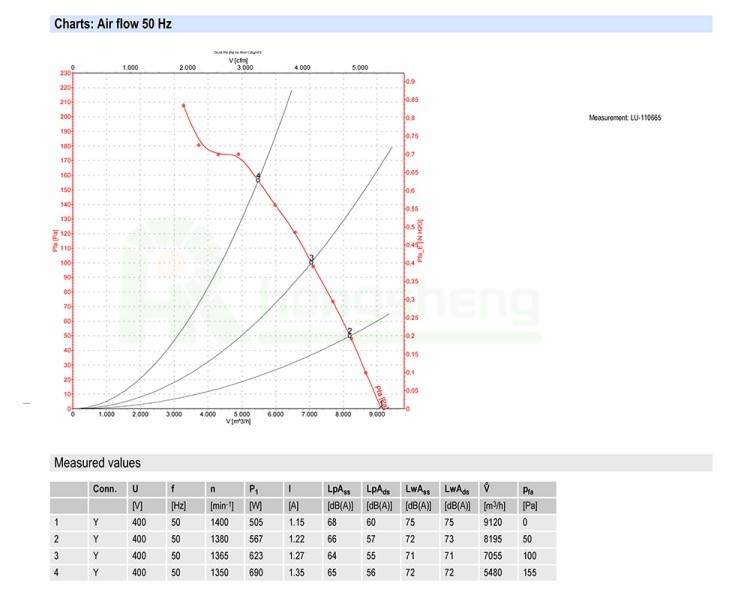Select the 'Measurement: LU-110665' text
750x592 pixels.
[625, 118]
